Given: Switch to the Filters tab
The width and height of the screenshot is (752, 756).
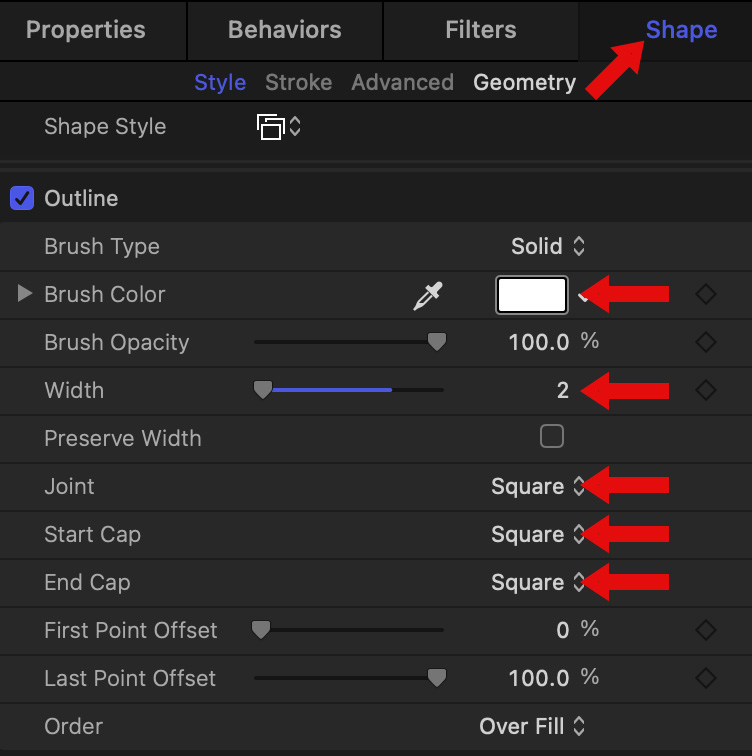Looking at the screenshot, I should (x=480, y=30).
